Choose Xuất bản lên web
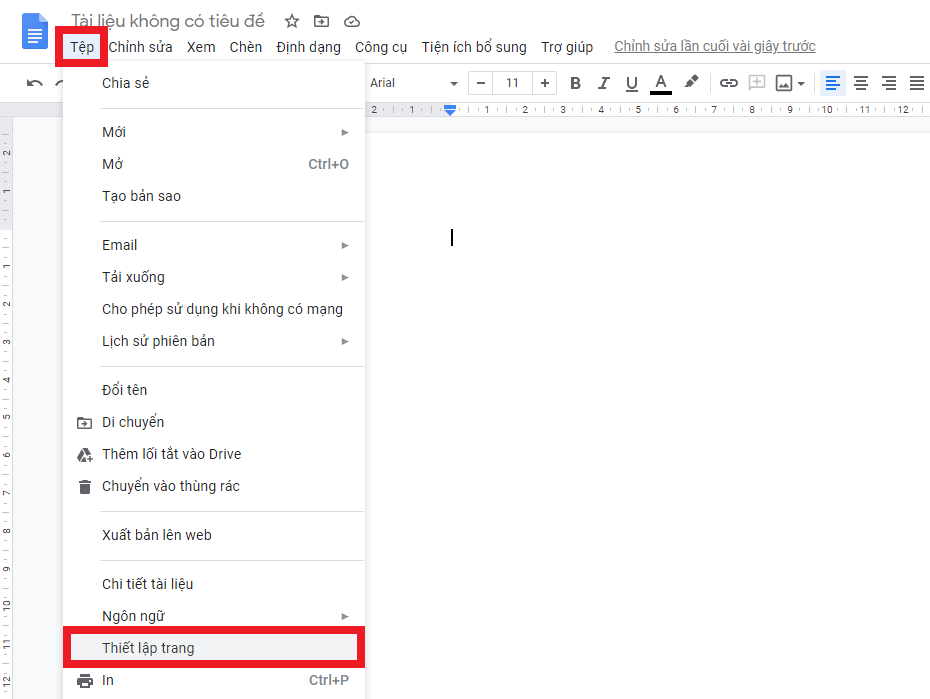This screenshot has width=930, height=699. [214, 535]
